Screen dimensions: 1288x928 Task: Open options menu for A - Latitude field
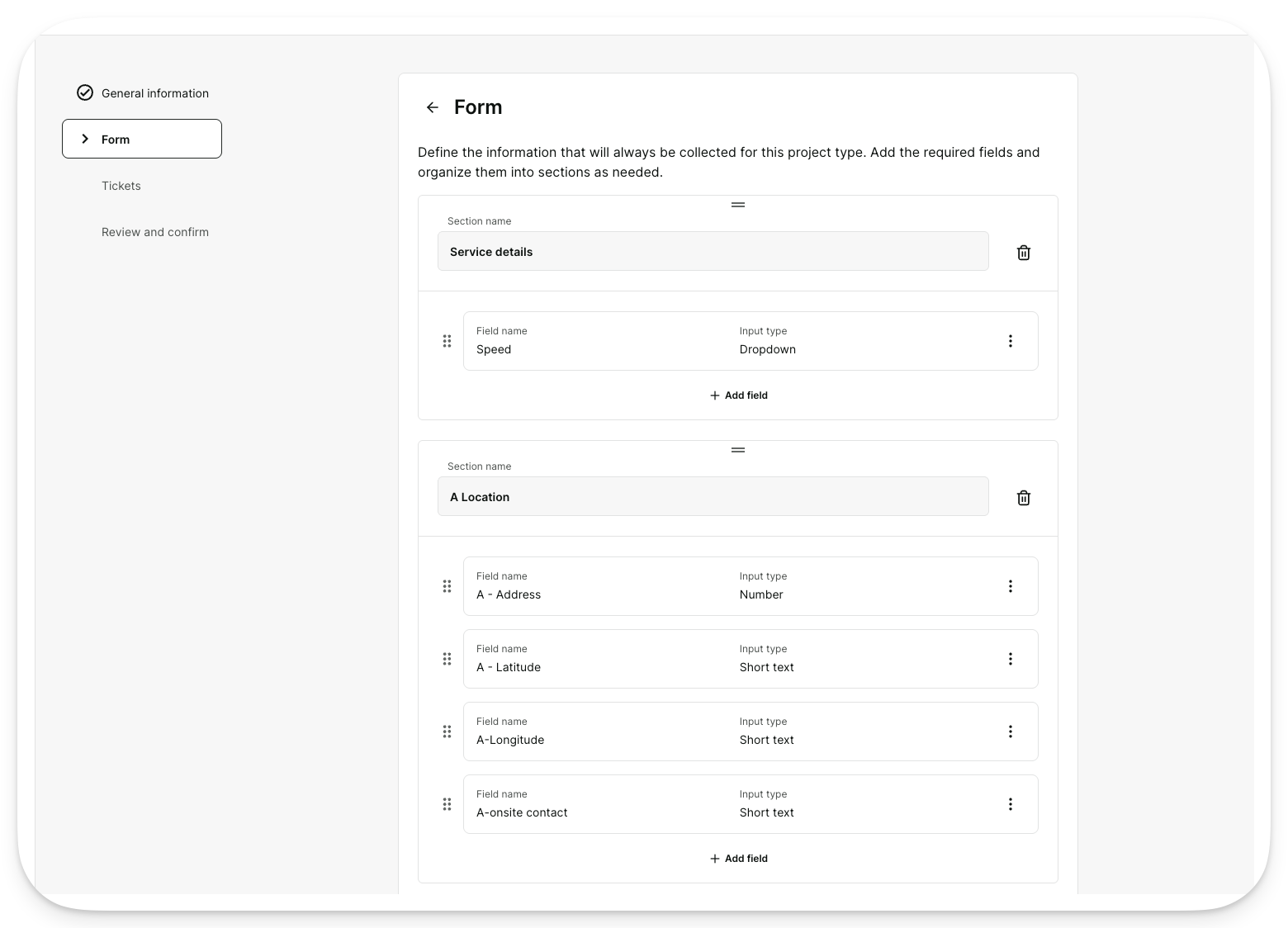click(1010, 659)
